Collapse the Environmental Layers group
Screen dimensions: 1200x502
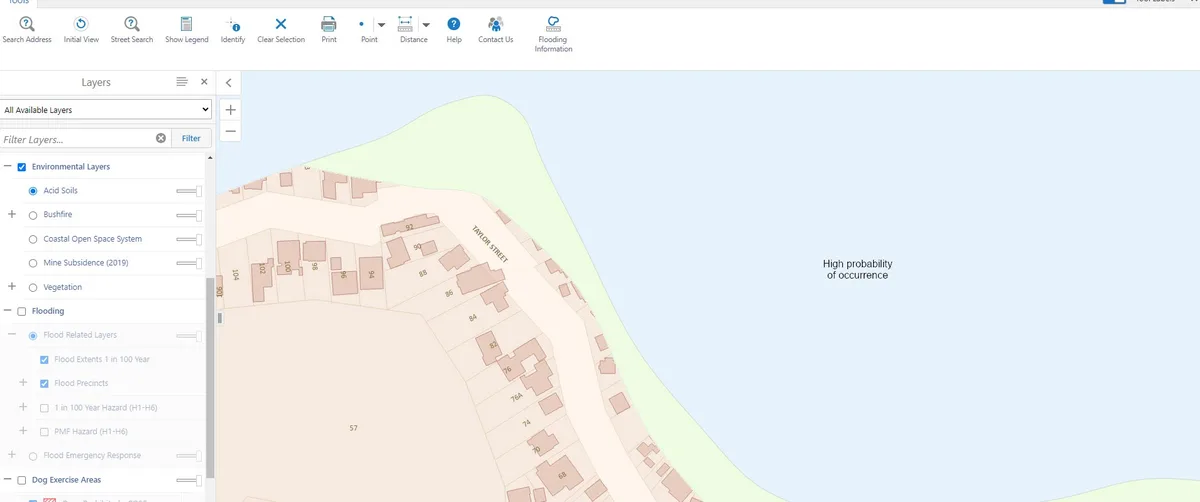[8, 167]
